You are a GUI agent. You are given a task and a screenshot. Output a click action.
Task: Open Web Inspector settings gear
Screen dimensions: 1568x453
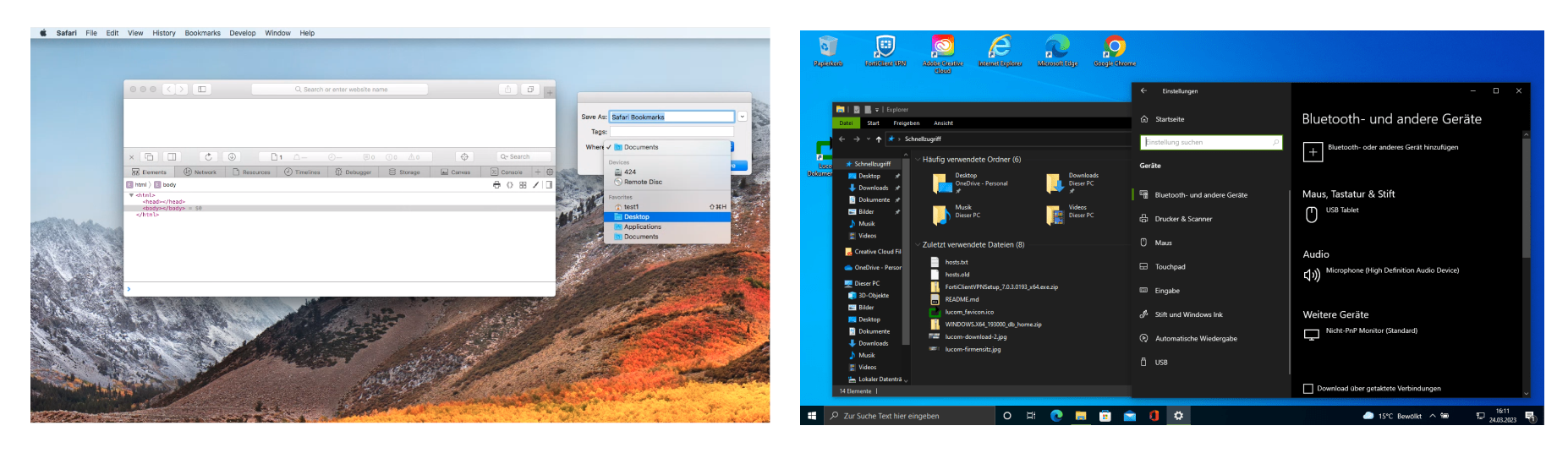[550, 172]
